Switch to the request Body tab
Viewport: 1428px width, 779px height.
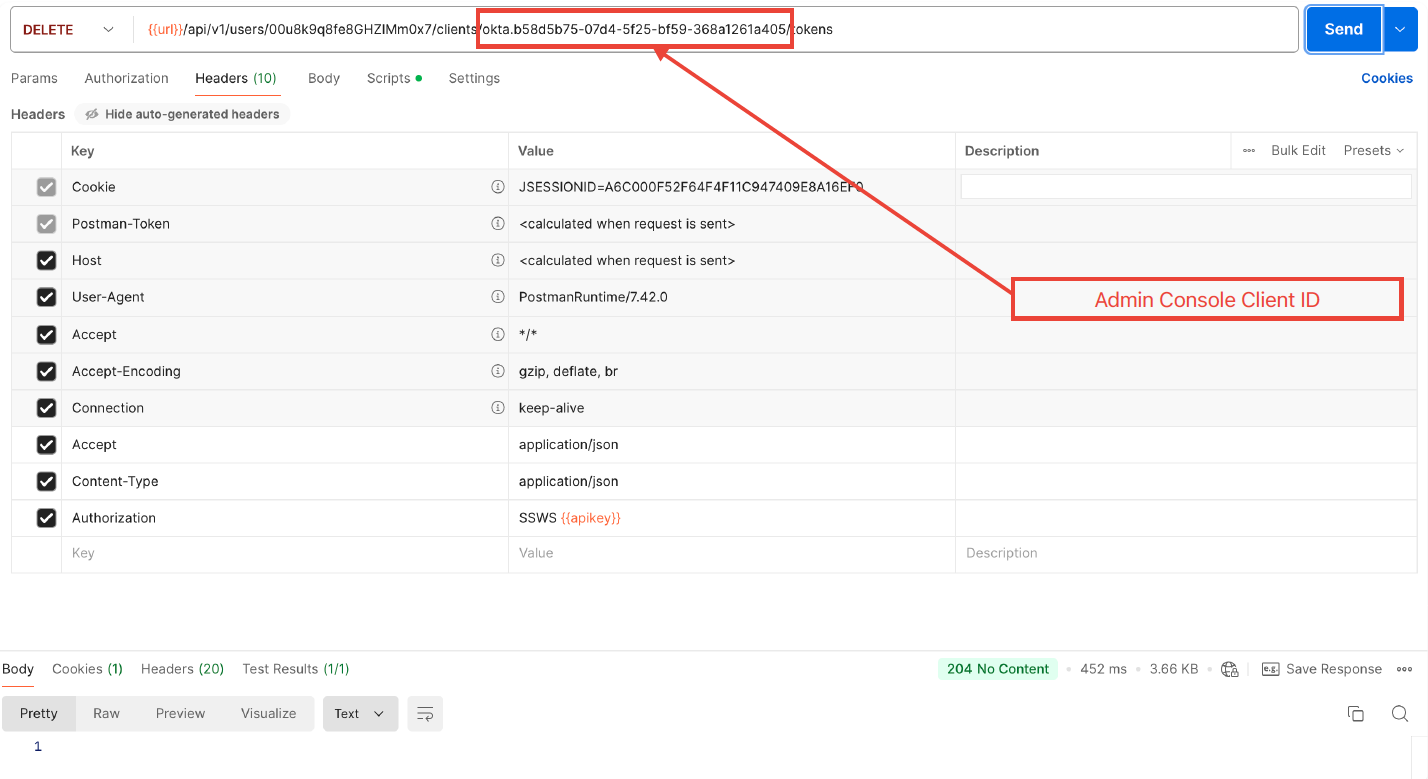(324, 78)
